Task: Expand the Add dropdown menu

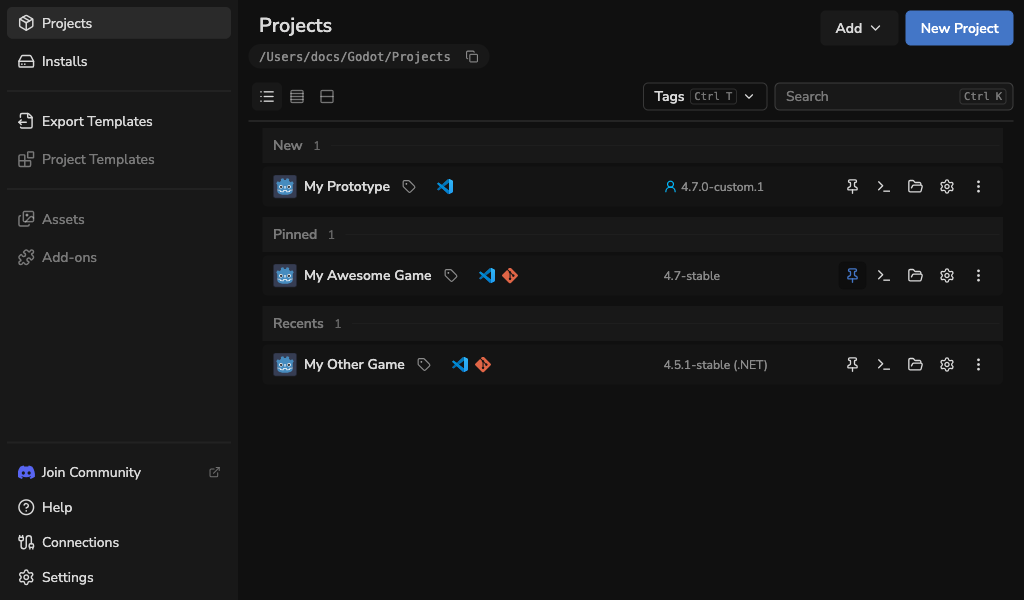Action: [x=859, y=28]
